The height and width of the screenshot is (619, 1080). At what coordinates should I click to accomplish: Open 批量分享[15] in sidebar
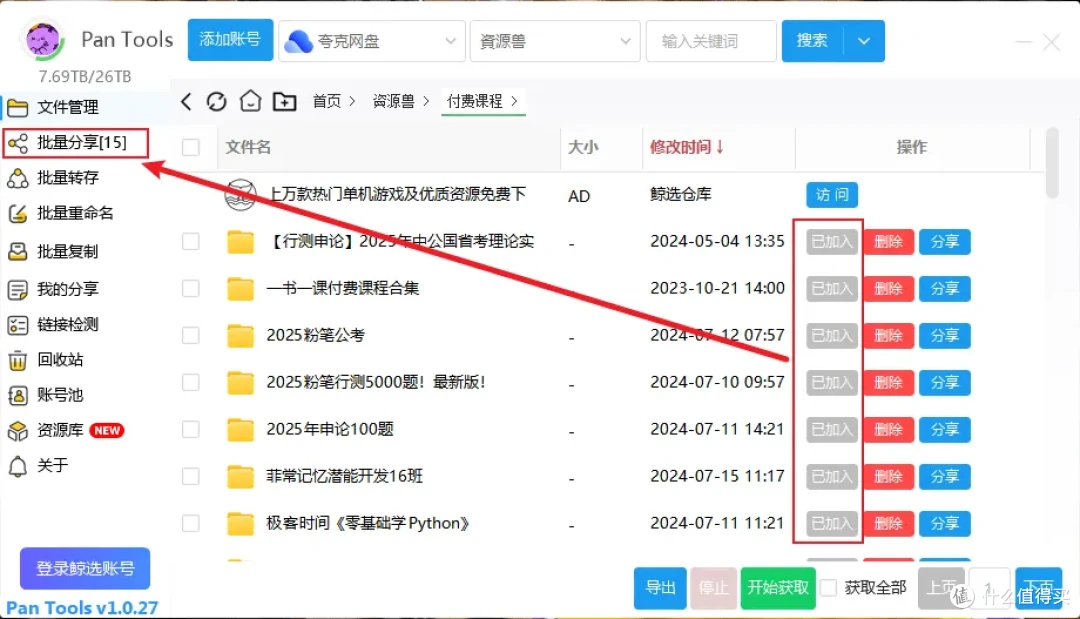click(75, 143)
